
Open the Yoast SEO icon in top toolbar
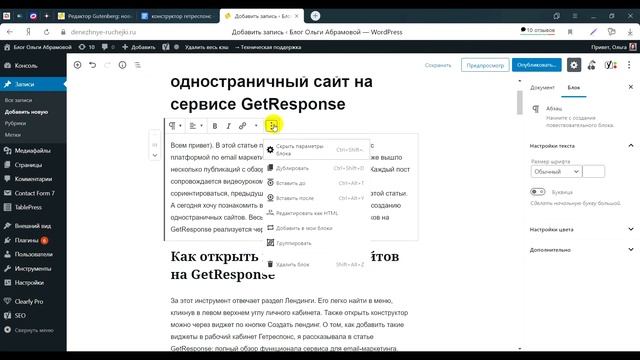(611, 65)
